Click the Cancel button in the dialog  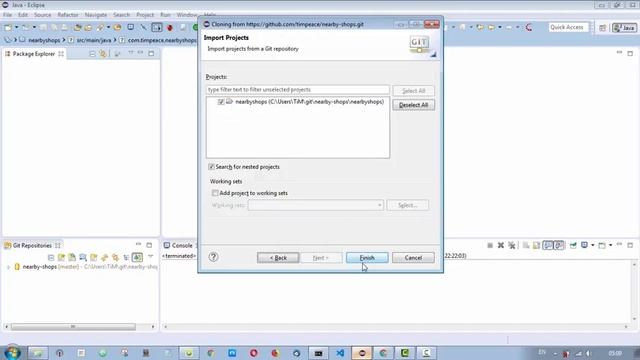point(413,258)
